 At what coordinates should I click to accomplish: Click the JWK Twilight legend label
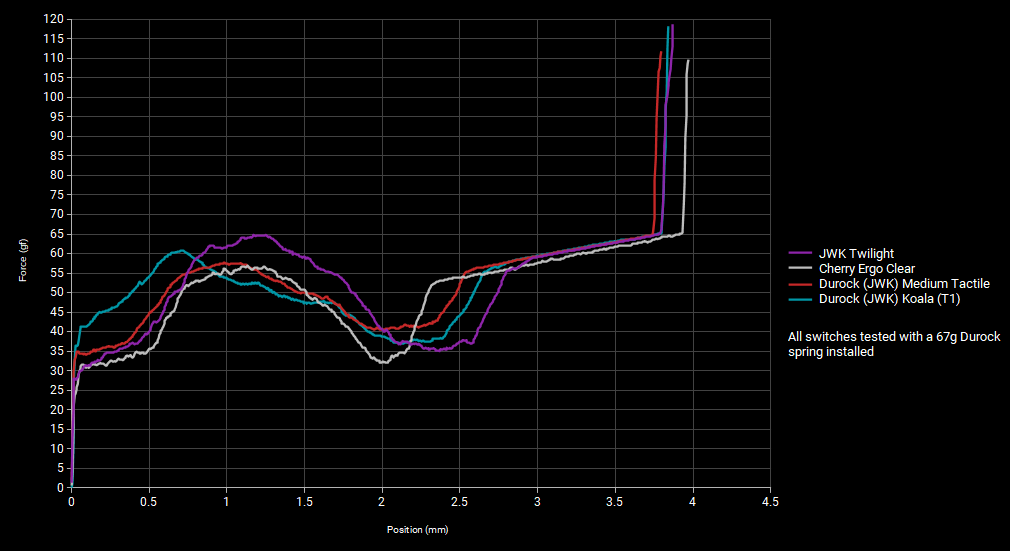(856, 254)
